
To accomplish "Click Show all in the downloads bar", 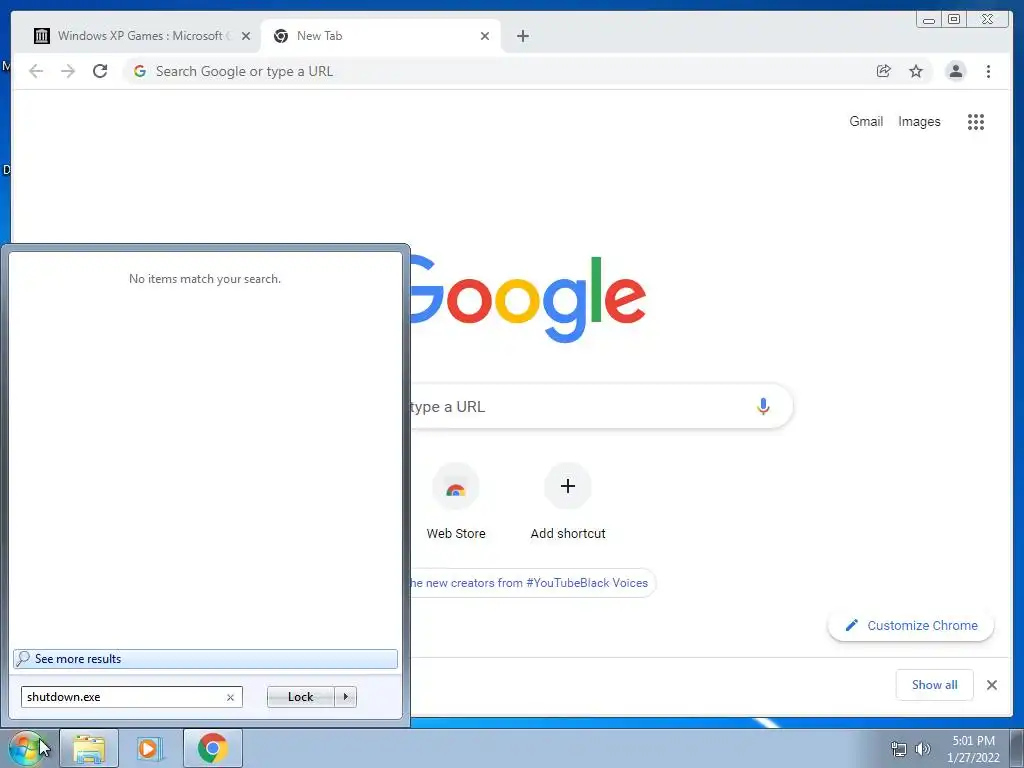I will click(935, 685).
